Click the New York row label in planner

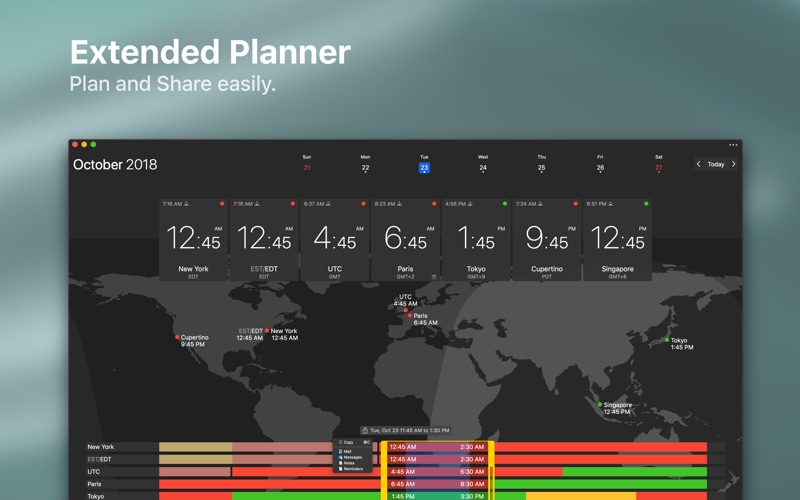point(101,447)
